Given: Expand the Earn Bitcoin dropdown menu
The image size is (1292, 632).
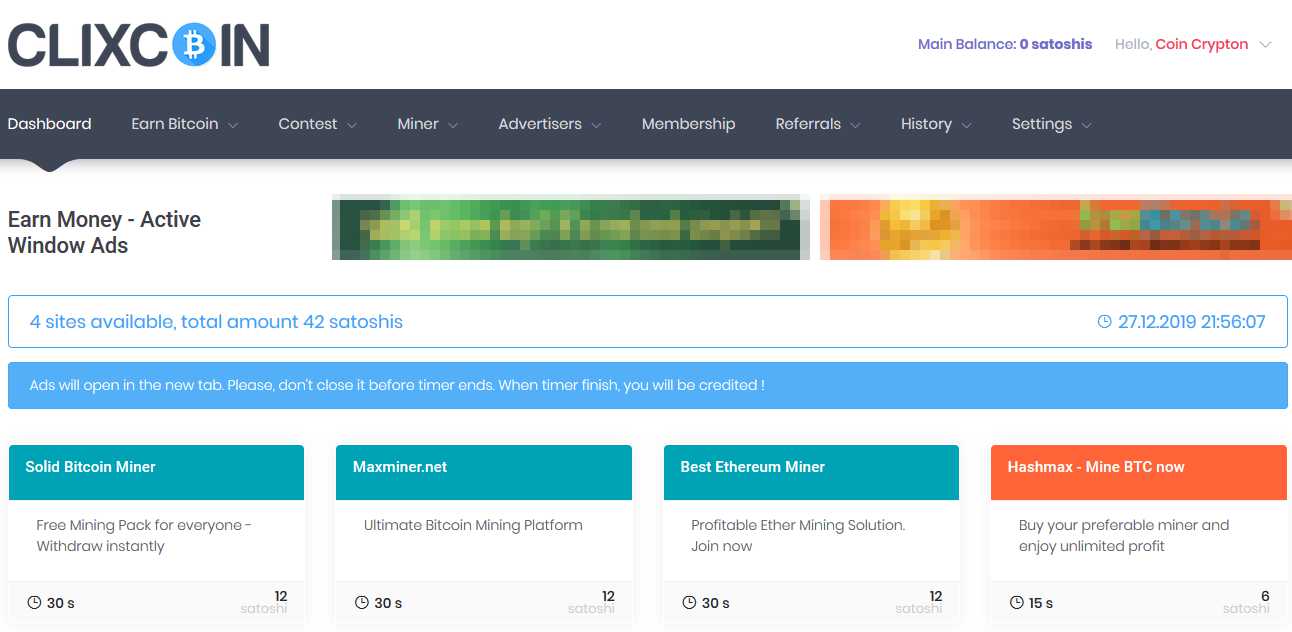Looking at the screenshot, I should pos(184,124).
